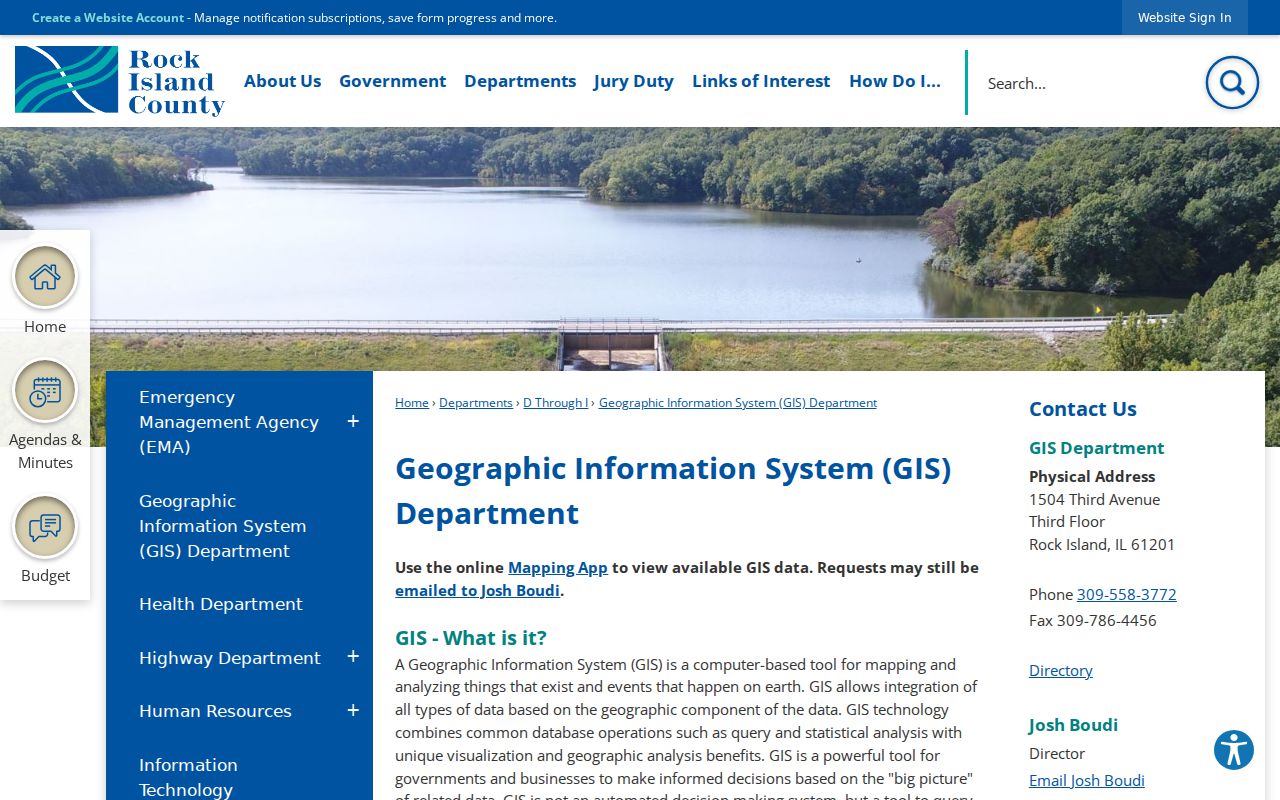Go to Home in the breadcrumb
Viewport: 1280px width, 800px height.
pos(412,403)
